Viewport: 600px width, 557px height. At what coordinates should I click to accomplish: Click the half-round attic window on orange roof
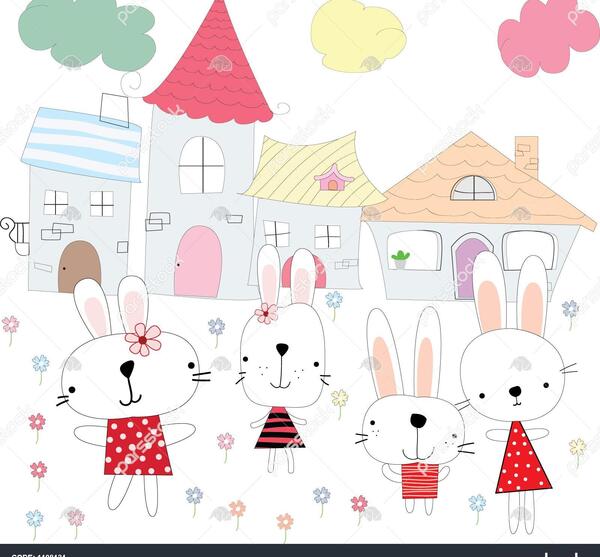click(x=473, y=188)
